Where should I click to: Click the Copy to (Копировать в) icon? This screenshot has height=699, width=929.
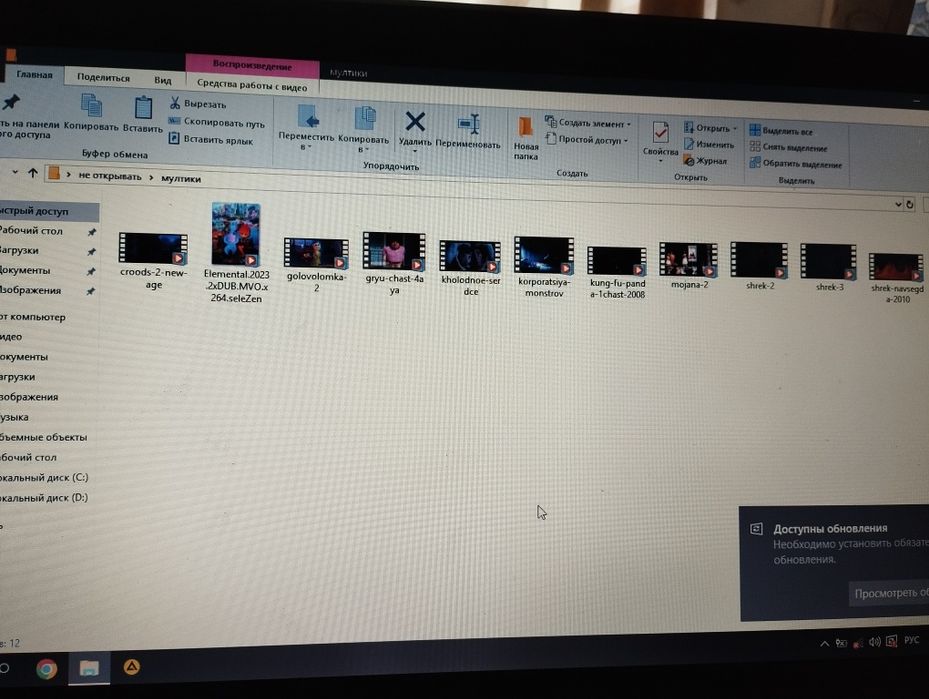pos(364,118)
